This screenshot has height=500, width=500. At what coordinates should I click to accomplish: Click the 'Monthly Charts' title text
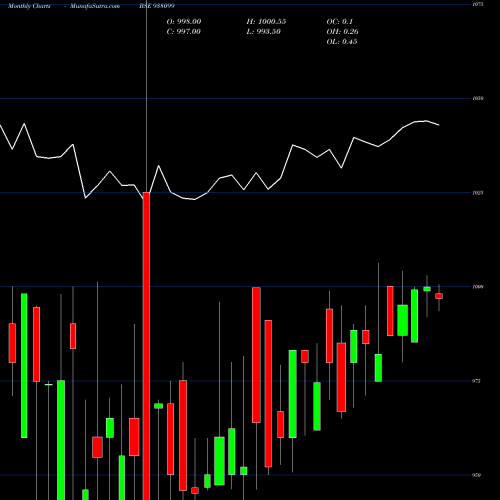pos(29,6)
